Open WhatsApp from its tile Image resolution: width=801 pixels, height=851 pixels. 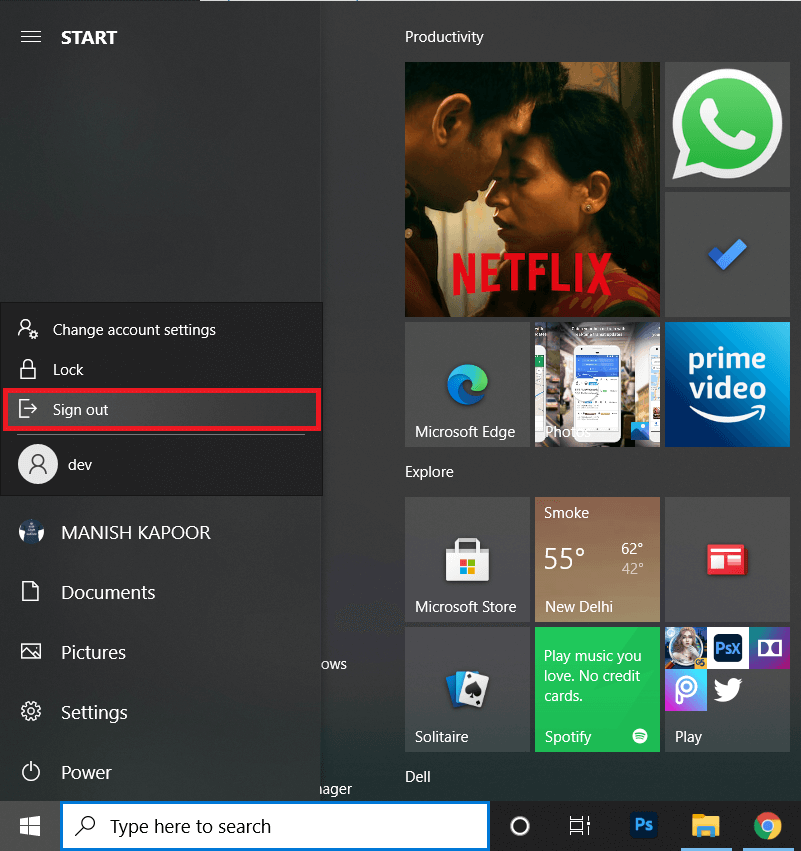[727, 124]
